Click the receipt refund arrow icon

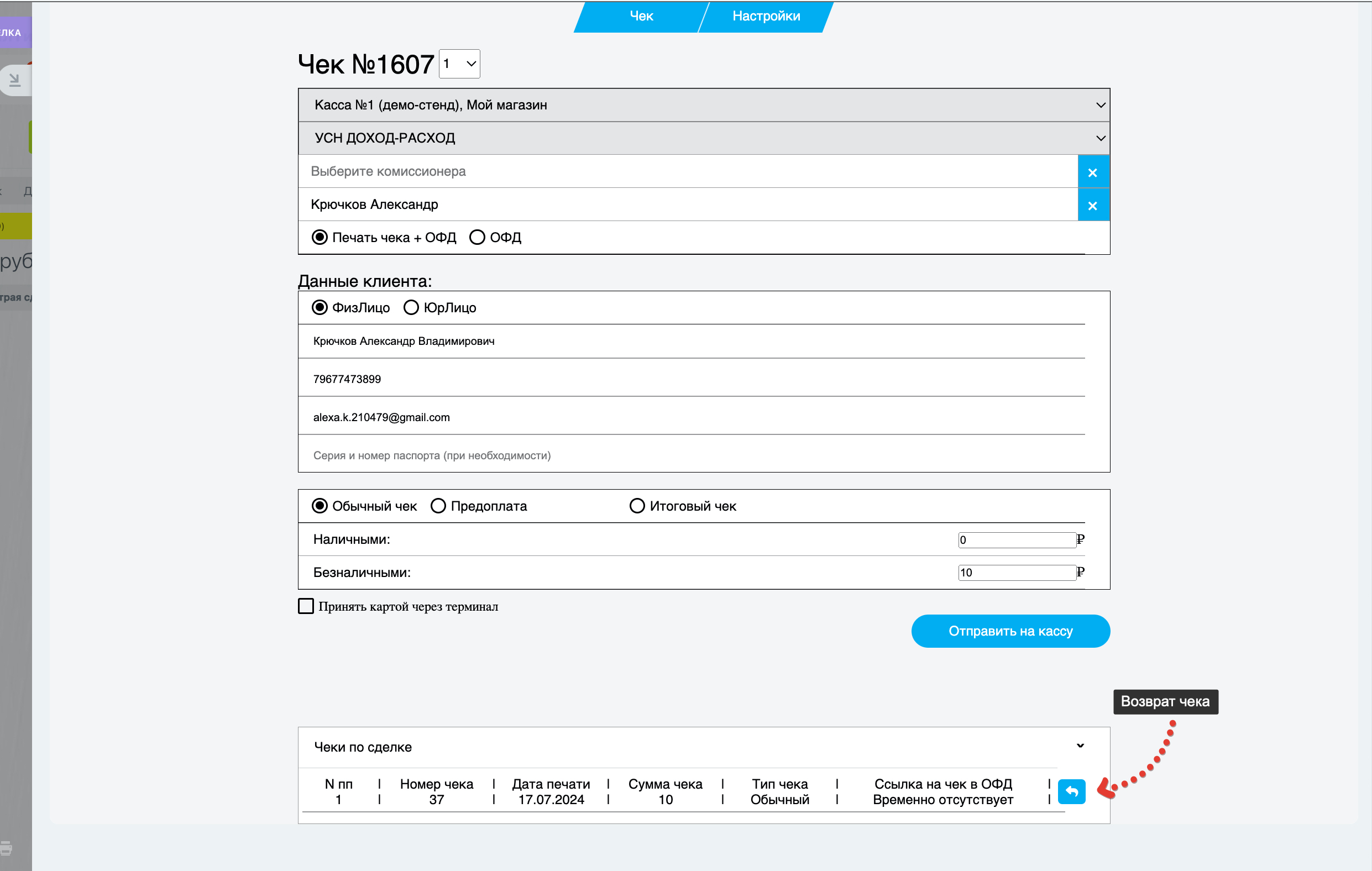click(x=1071, y=791)
